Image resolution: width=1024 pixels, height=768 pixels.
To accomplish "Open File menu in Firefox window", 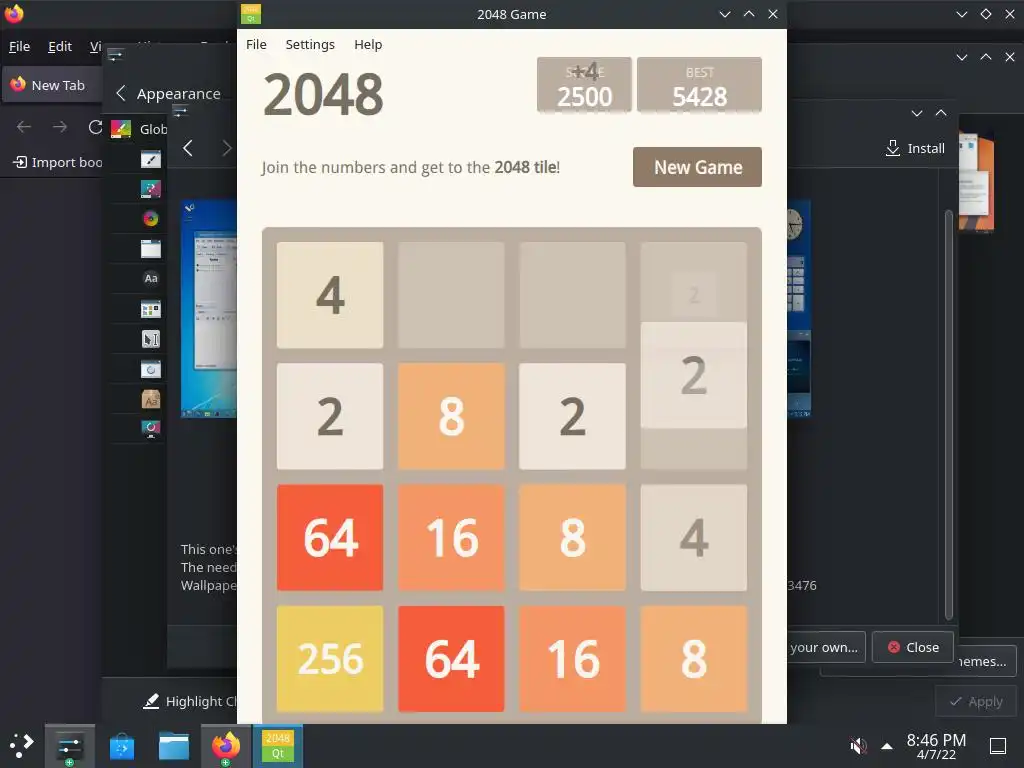I will pos(19,46).
